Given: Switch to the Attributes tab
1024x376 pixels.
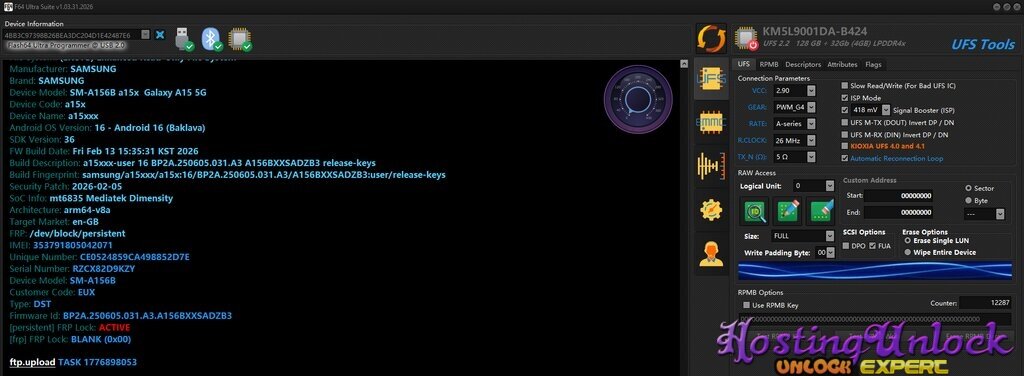Looking at the screenshot, I should point(842,65).
